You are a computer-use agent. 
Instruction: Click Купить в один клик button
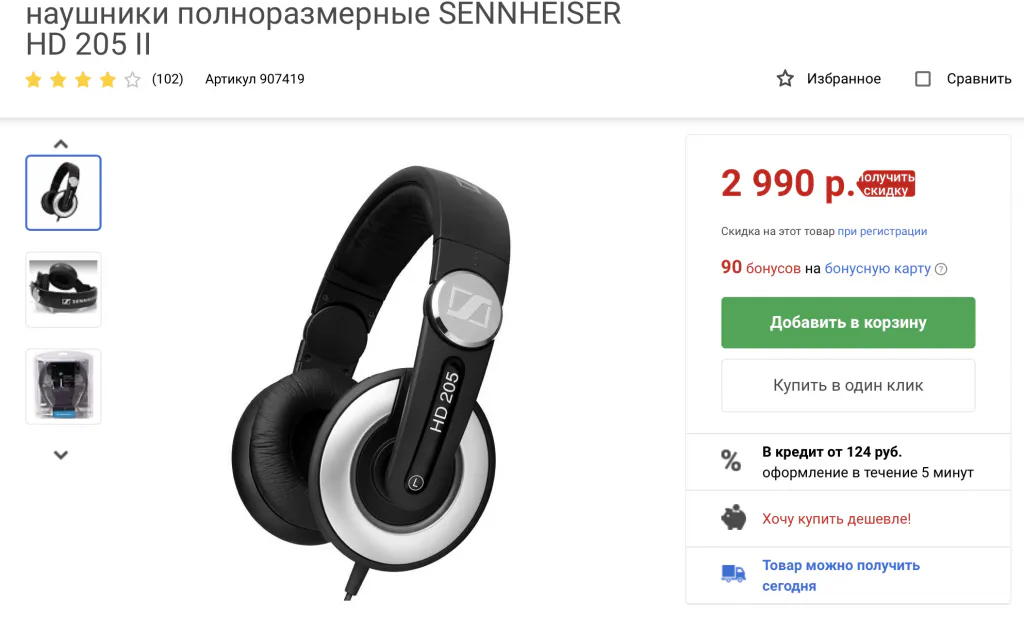[848, 385]
